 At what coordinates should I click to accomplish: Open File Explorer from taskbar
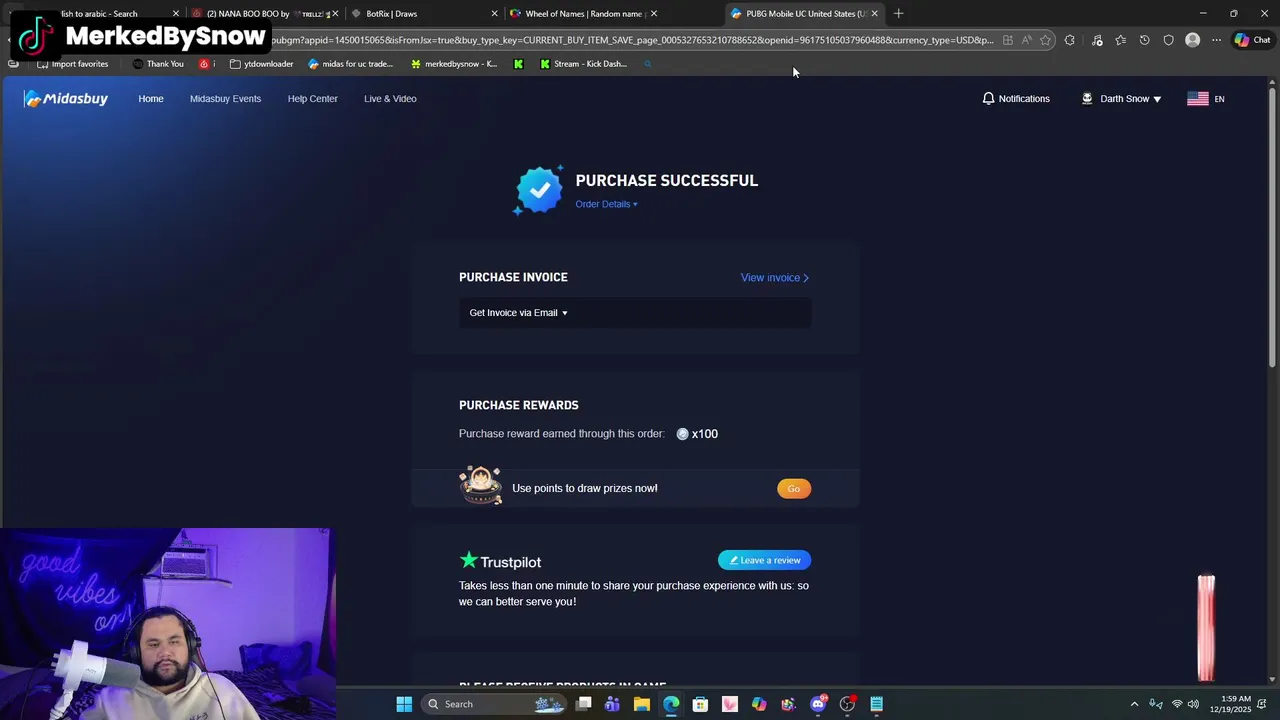click(642, 704)
